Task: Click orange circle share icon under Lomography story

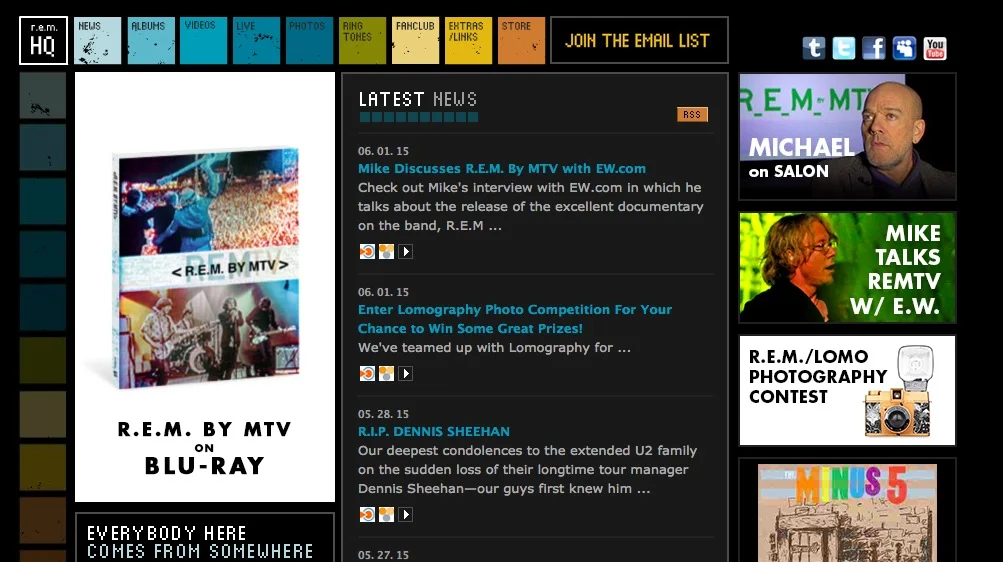Action: tap(367, 373)
